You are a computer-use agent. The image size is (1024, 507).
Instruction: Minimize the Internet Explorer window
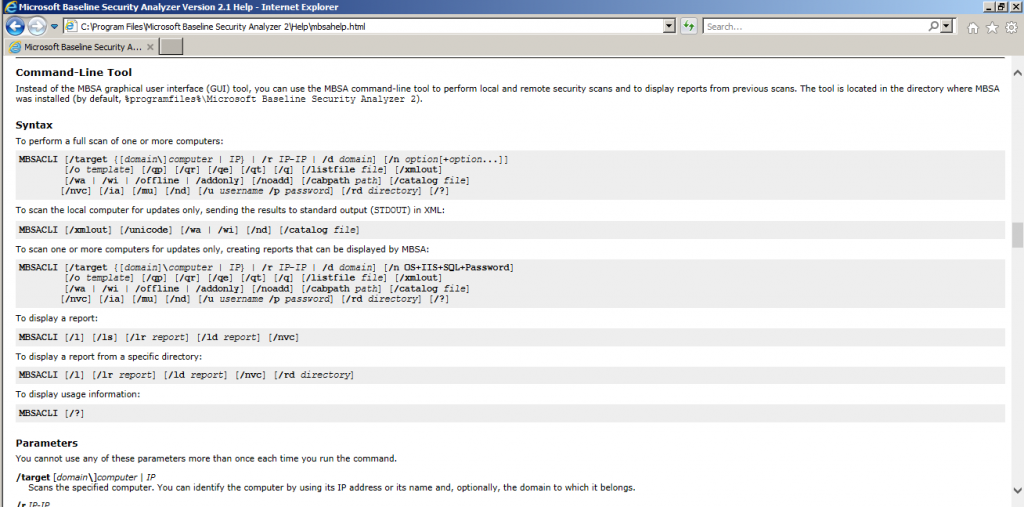pyautogui.click(x=989, y=7)
